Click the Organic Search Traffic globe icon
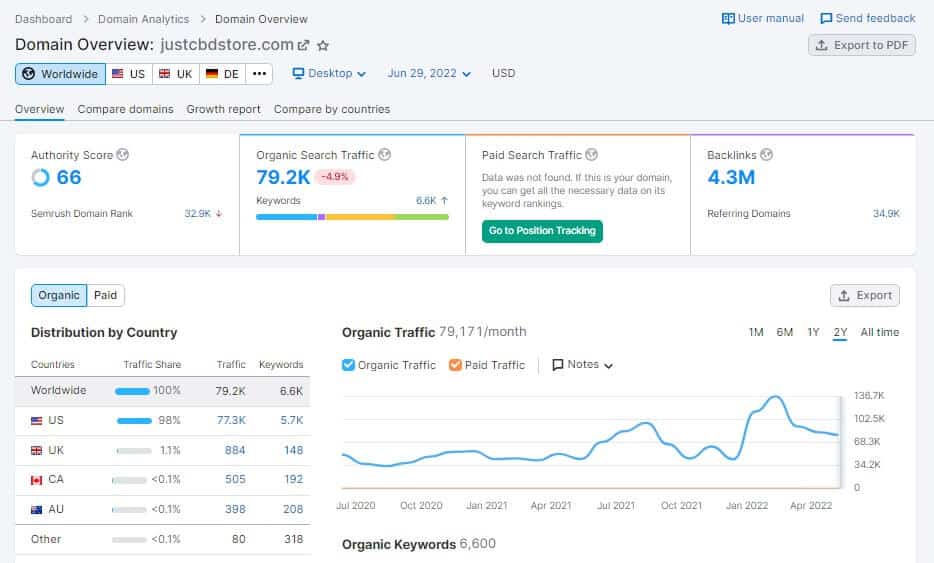The width and height of the screenshot is (934, 563). 385,155
